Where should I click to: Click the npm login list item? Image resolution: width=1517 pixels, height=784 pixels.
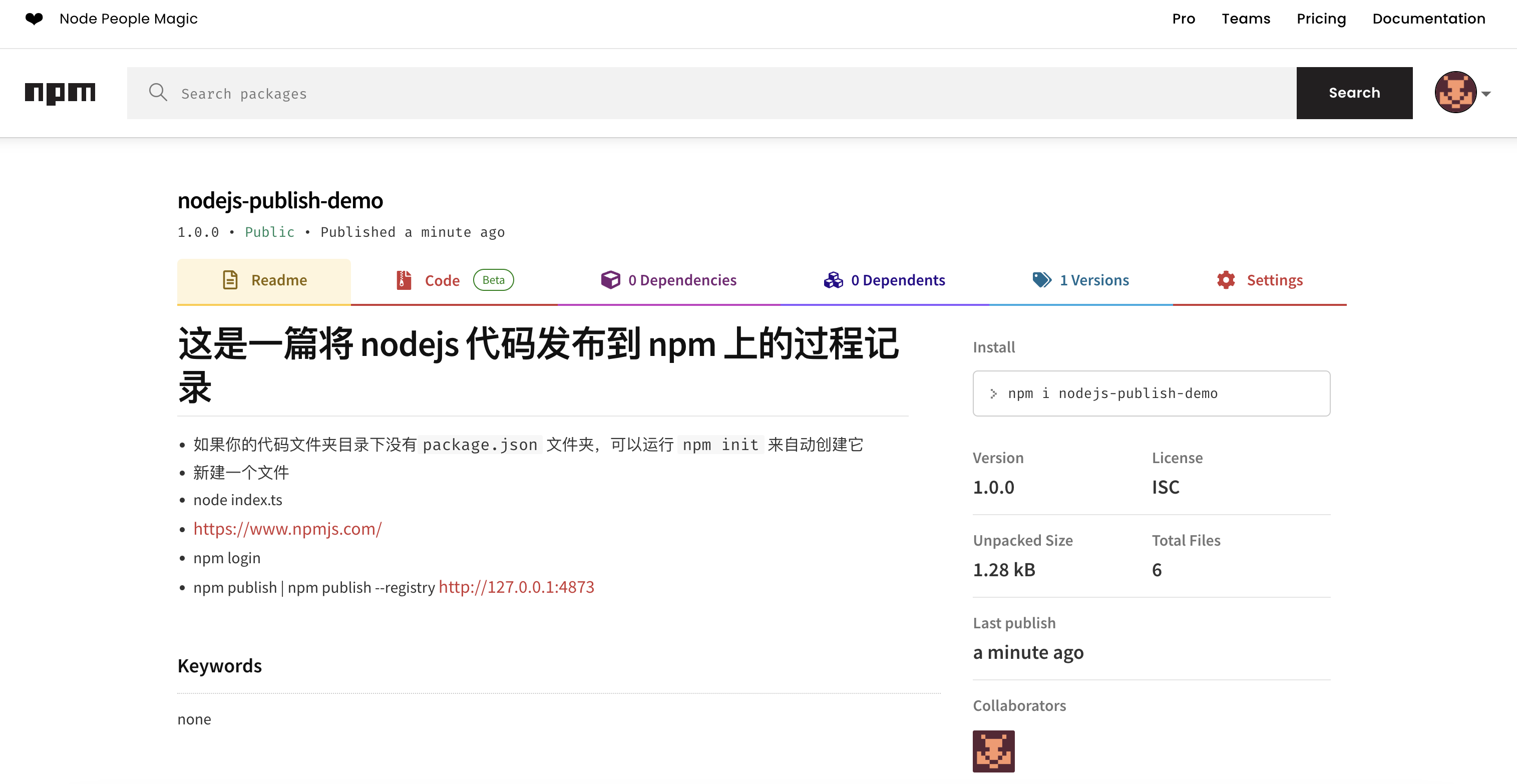pyautogui.click(x=227, y=558)
